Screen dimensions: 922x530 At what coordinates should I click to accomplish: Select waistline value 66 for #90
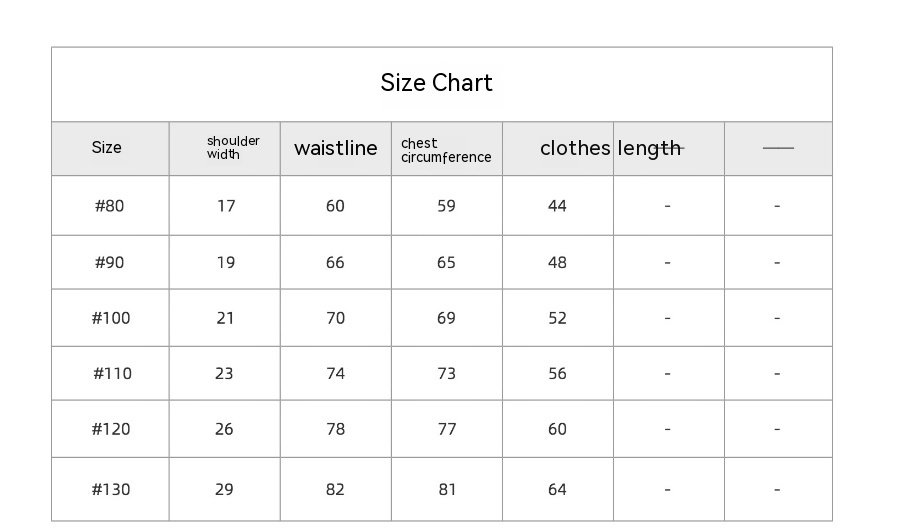[335, 263]
